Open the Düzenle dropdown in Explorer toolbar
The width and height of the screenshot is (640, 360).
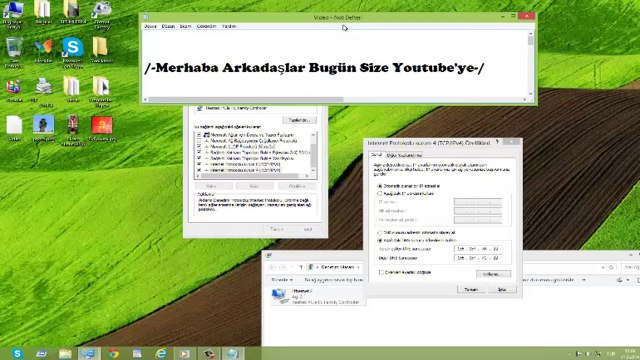coord(282,280)
